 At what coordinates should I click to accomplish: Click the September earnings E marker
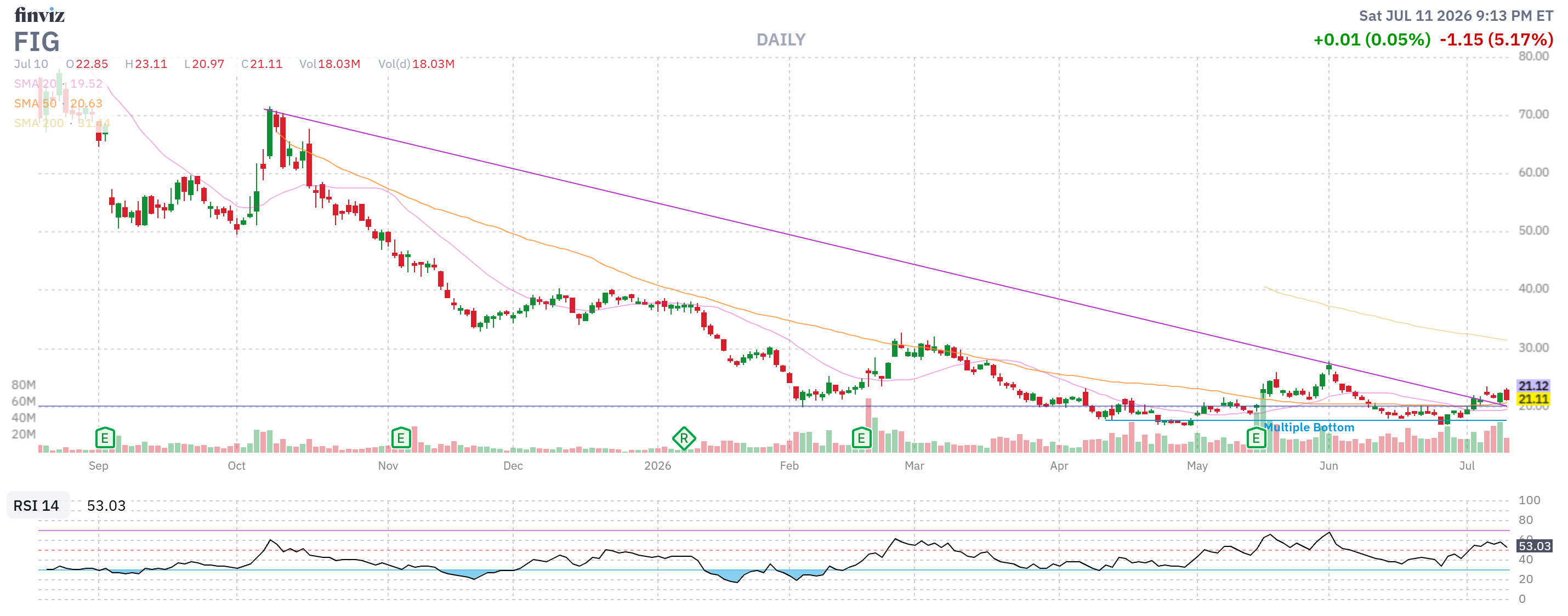pos(105,437)
